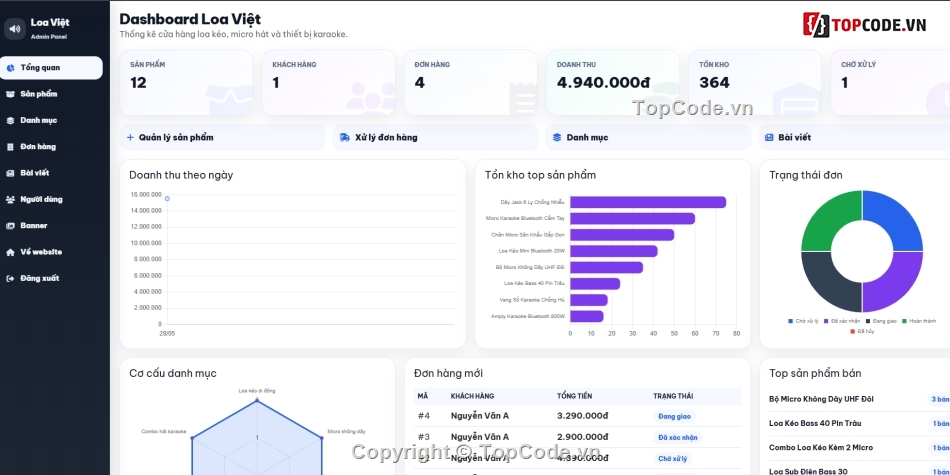Click the Amply Karaoke Bluetooth 800W bar

click(x=586, y=316)
